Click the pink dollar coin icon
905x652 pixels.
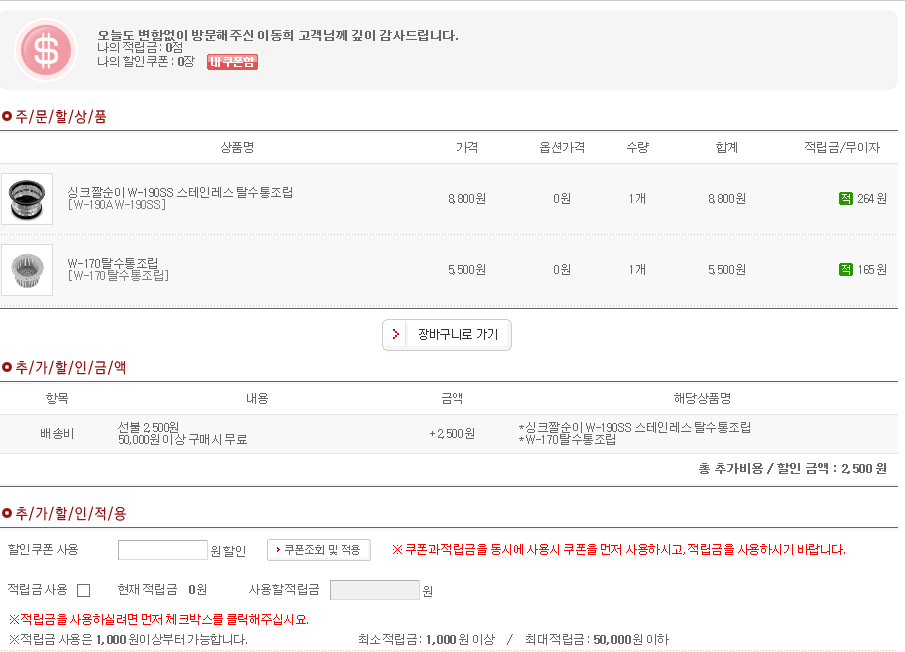pos(45,50)
